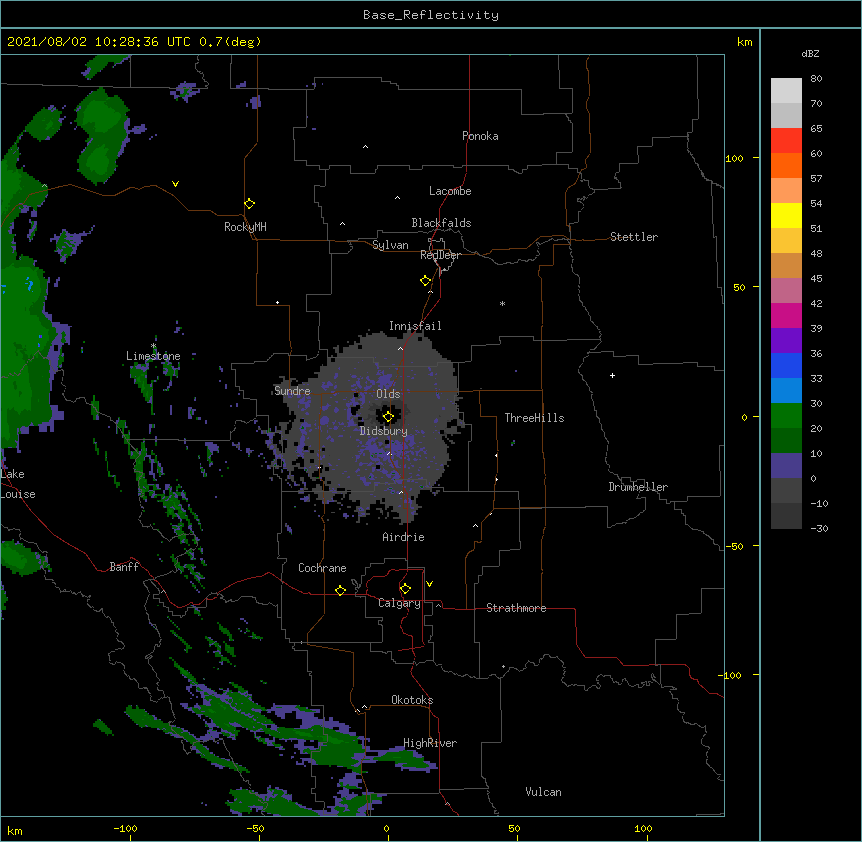Click the Drumheller city label
The height and width of the screenshot is (842, 862).
[638, 487]
